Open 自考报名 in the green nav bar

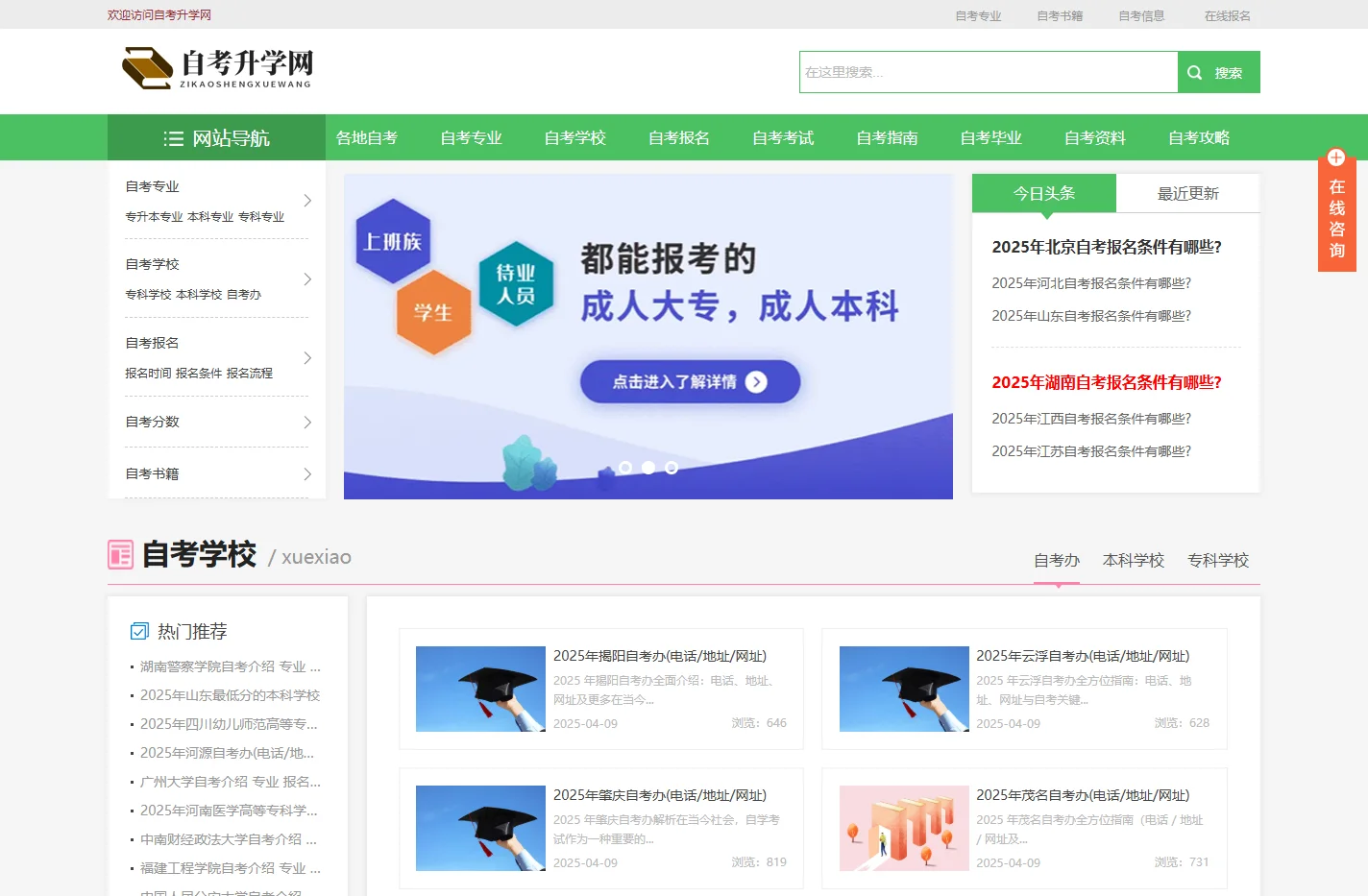679,137
